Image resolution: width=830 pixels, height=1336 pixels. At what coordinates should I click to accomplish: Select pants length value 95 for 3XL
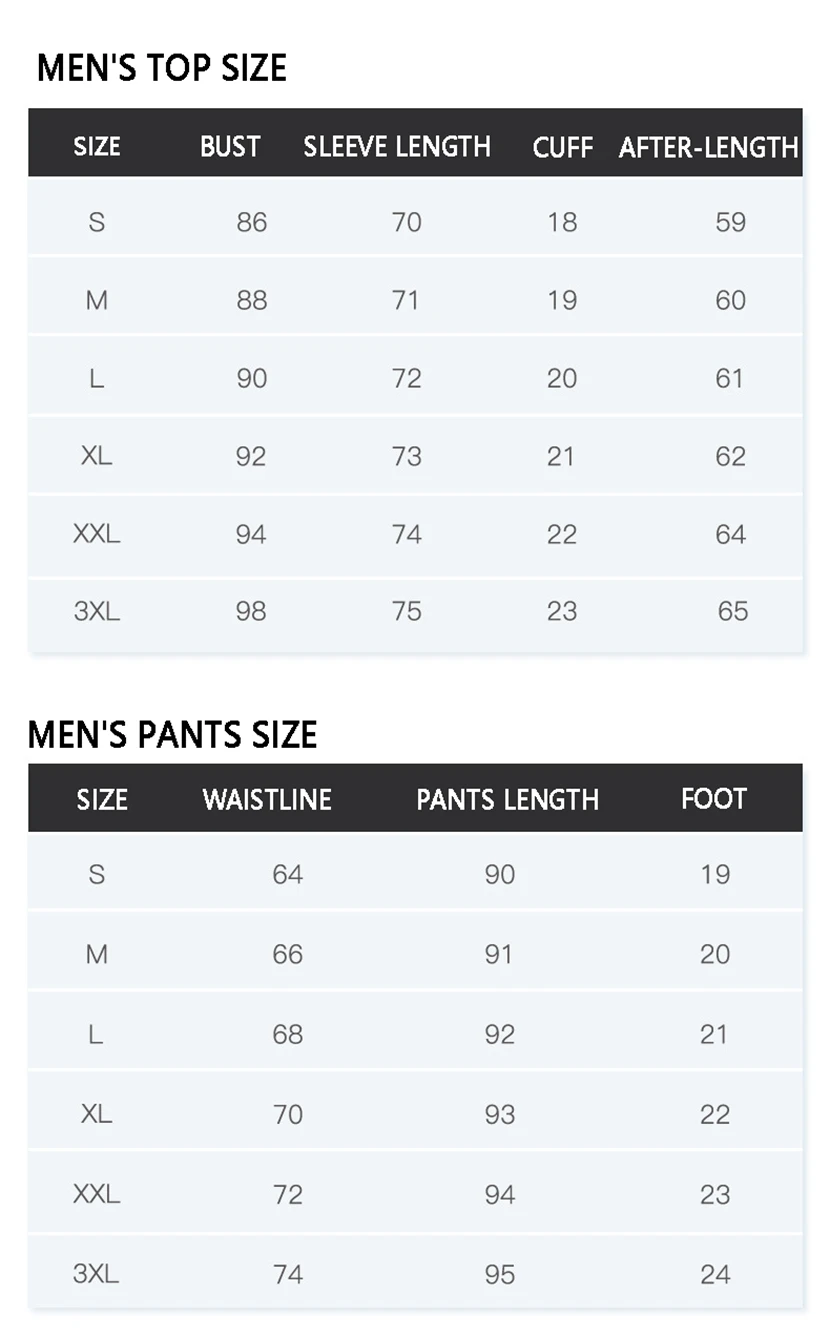pos(500,1274)
